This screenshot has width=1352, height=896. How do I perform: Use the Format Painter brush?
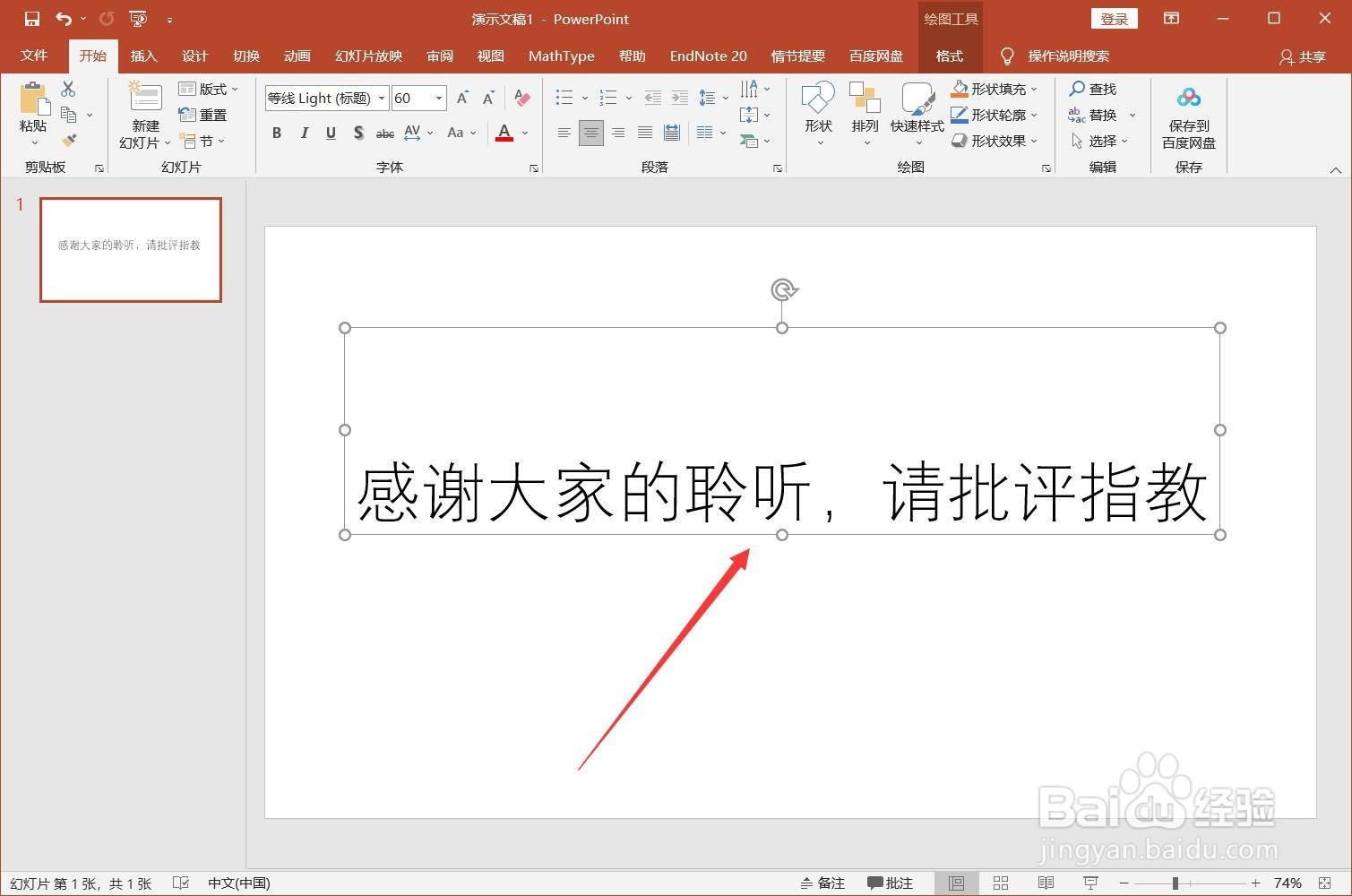69,141
